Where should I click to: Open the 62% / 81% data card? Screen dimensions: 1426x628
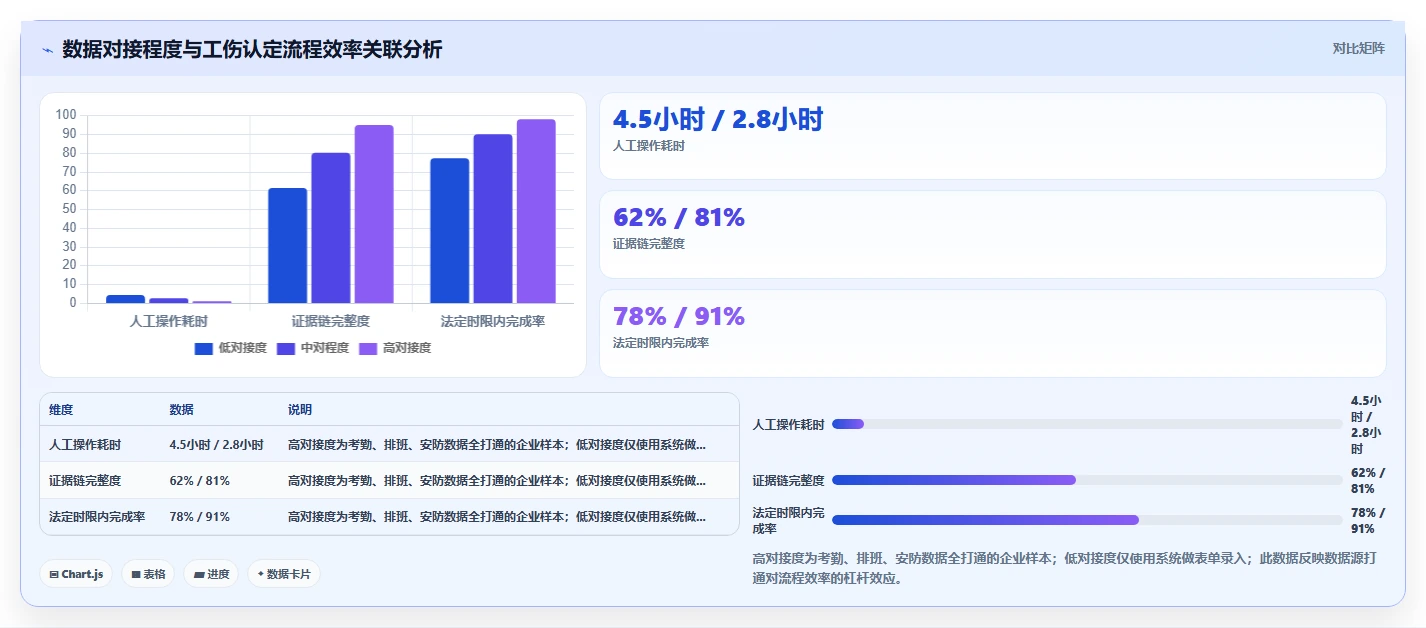pos(992,234)
